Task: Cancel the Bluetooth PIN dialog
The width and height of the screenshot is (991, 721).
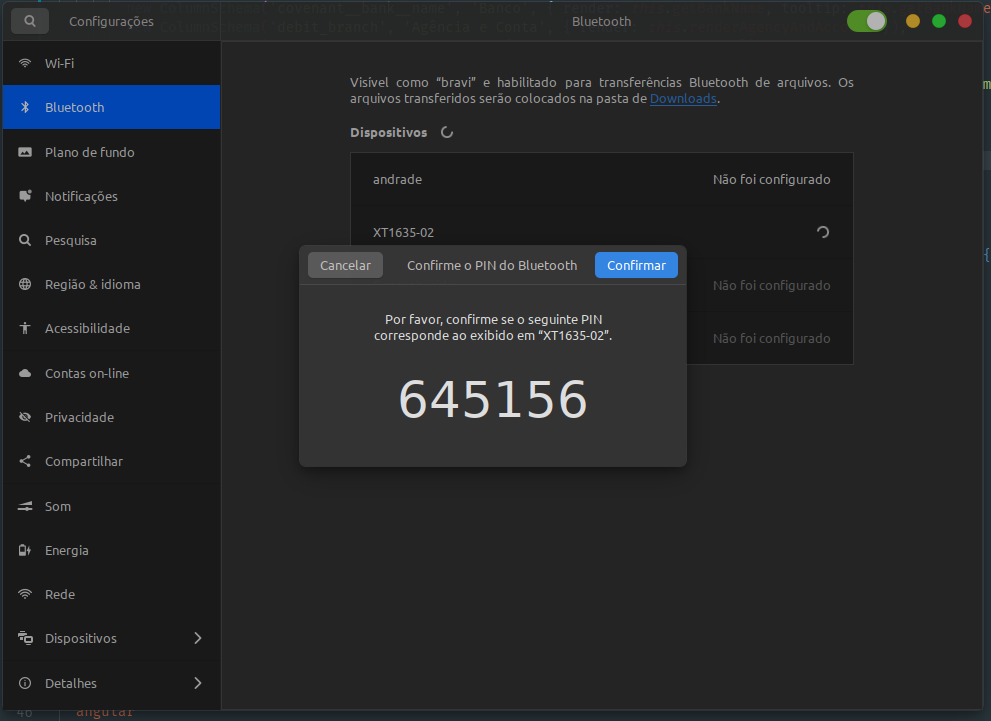Action: pyautogui.click(x=345, y=265)
